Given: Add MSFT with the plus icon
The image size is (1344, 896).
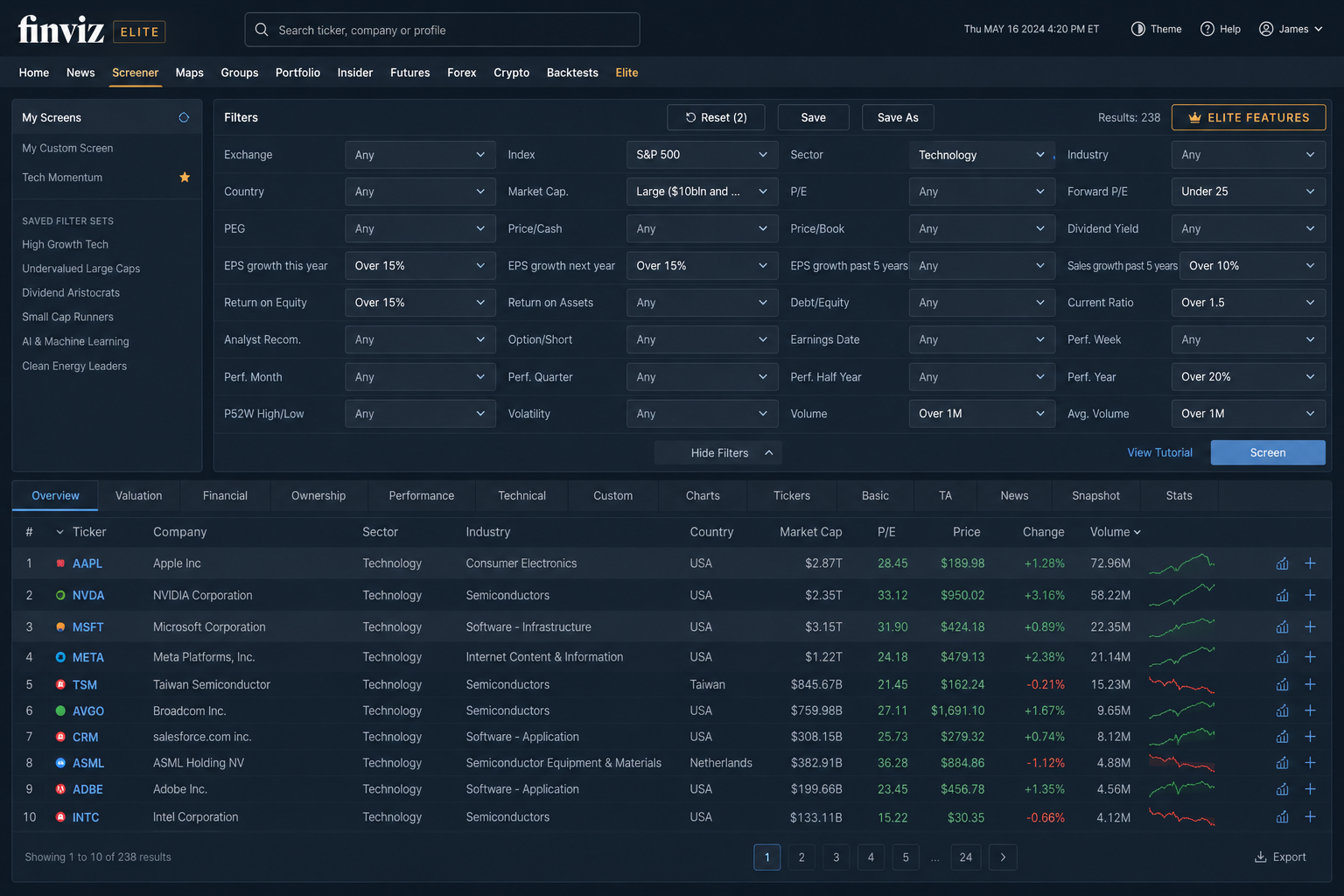Looking at the screenshot, I should pos(1310,626).
